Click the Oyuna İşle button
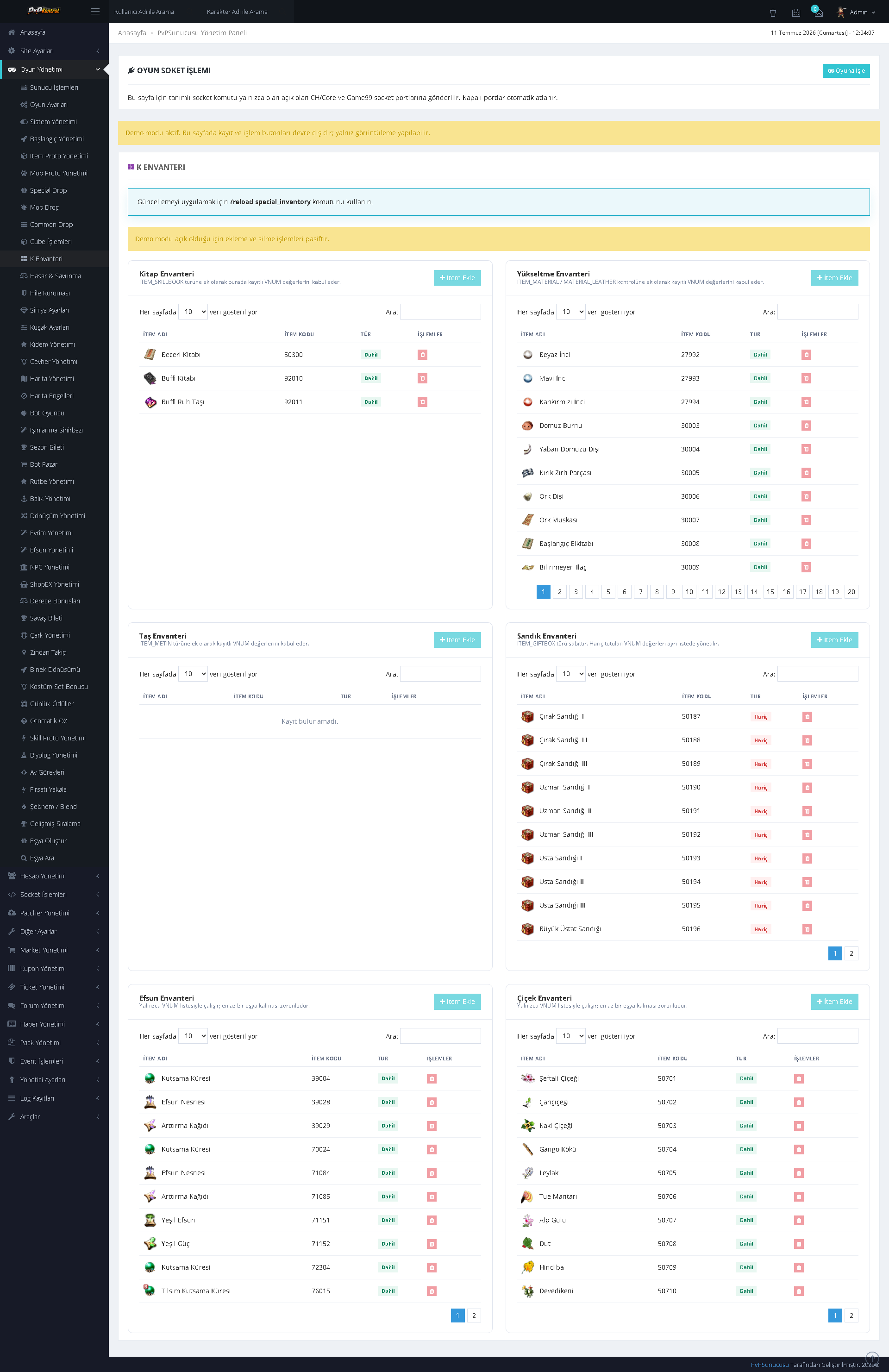The height and width of the screenshot is (1372, 889). [846, 71]
